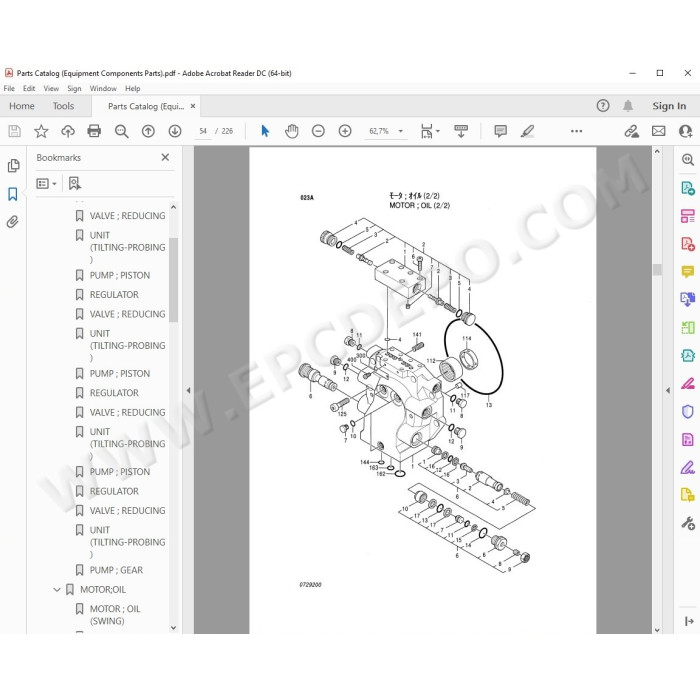Open Help question mark icon
The height and width of the screenshot is (700, 700).
click(x=603, y=106)
